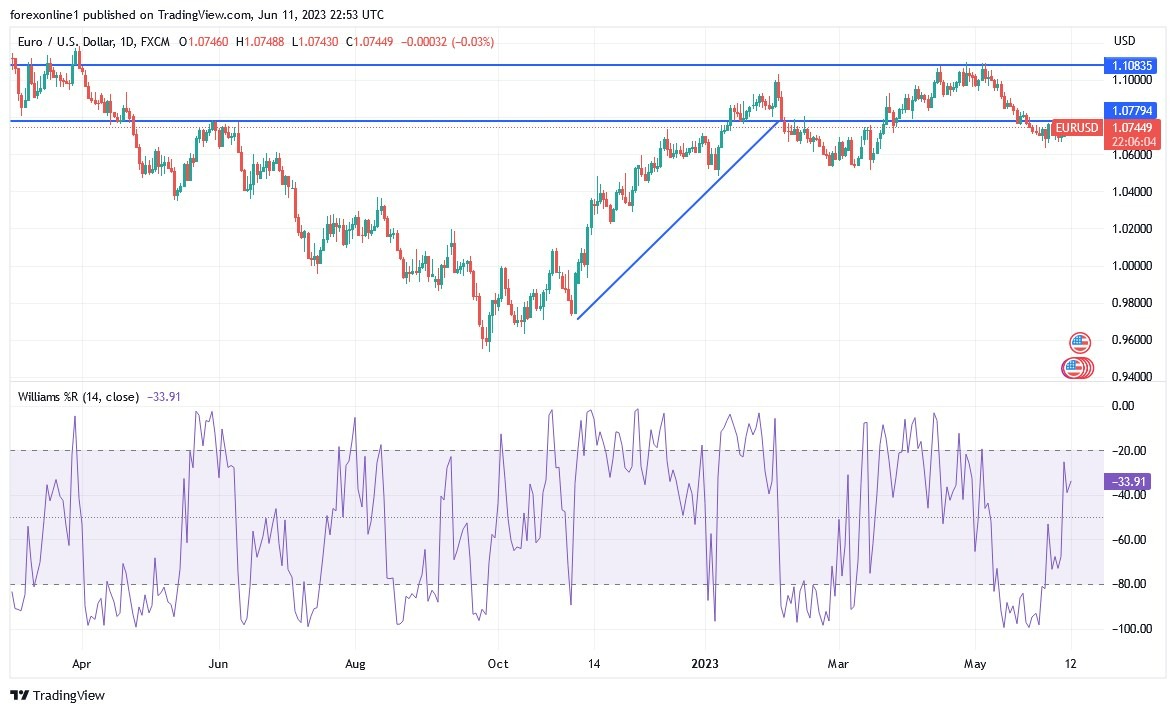The height and width of the screenshot is (713, 1176).
Task: Click the TradingView text at the bottom
Action: pos(70,695)
